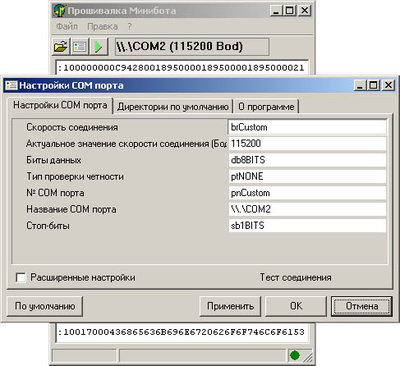The image size is (400, 366).
Task: Open the Файл menu
Action: click(67, 26)
